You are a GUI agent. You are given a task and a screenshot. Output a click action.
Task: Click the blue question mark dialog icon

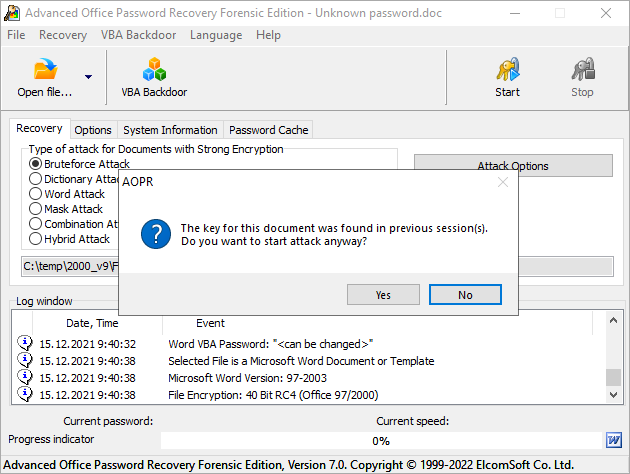coord(155,235)
